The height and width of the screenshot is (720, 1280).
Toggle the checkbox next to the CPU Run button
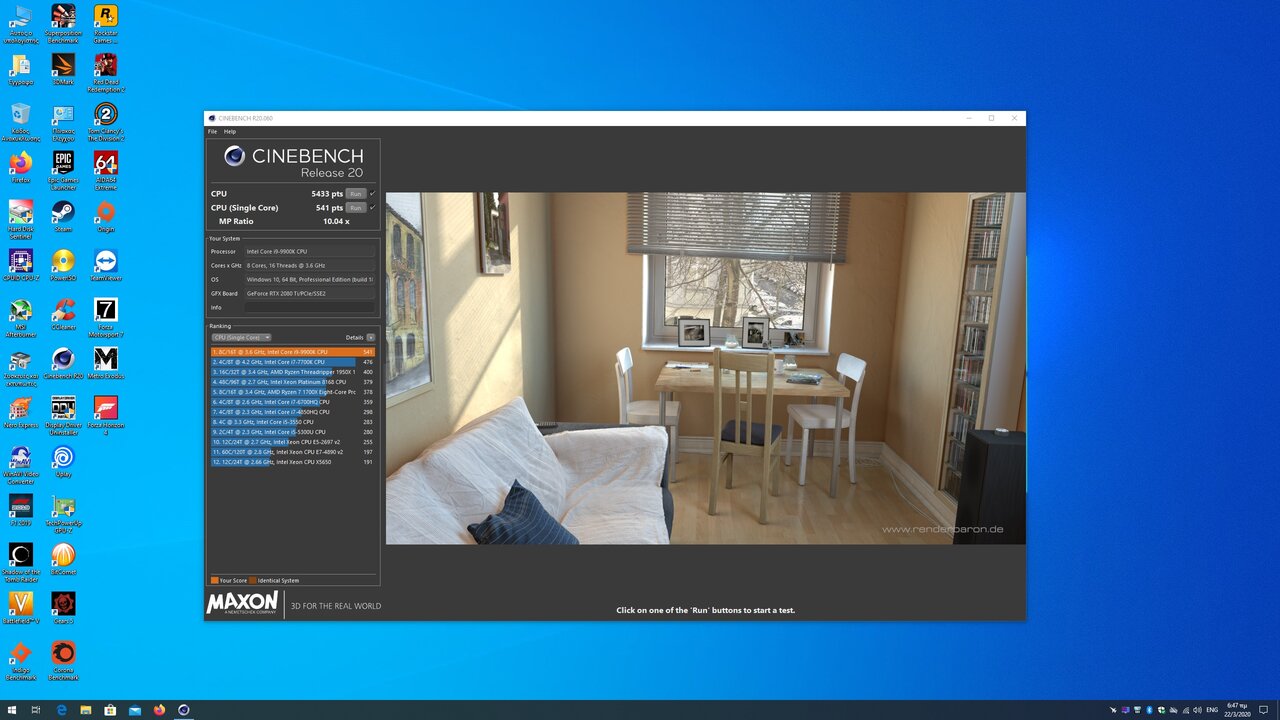[372, 193]
